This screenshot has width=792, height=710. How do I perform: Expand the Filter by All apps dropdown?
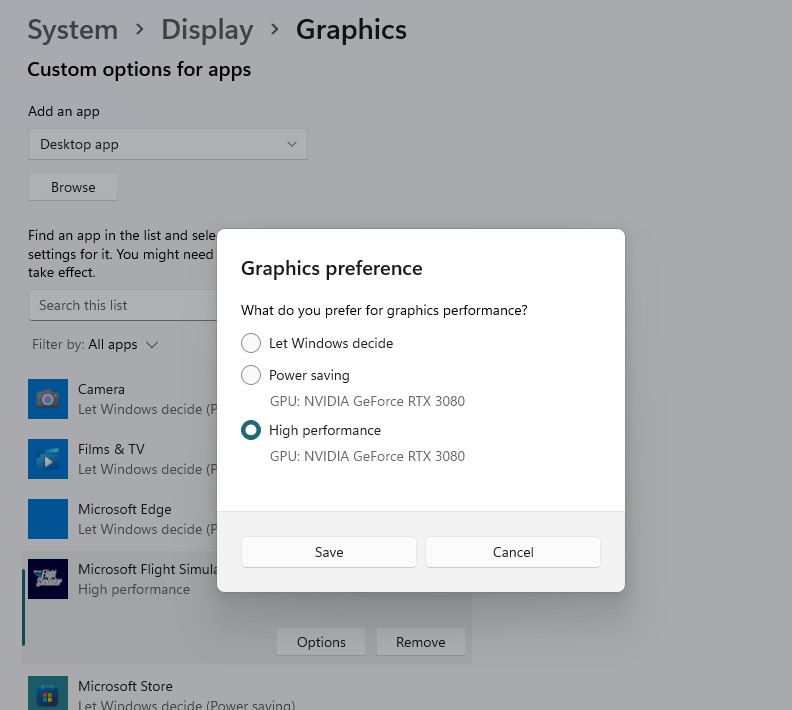click(x=95, y=345)
